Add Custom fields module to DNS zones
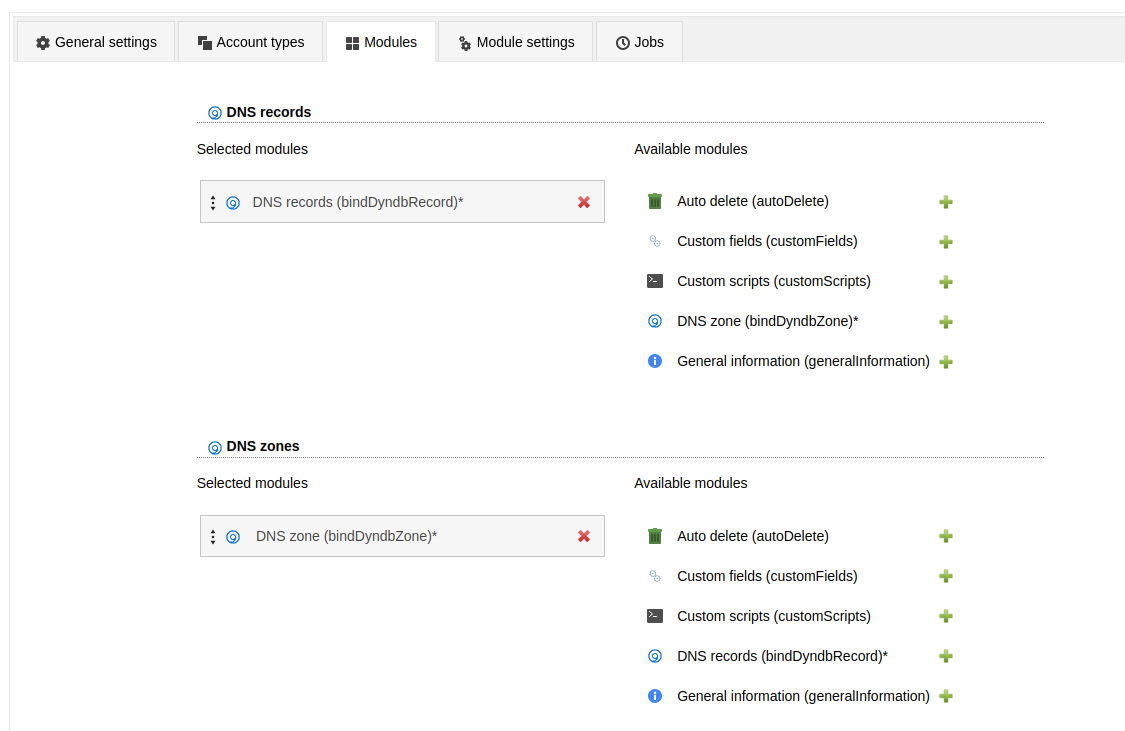 click(946, 577)
